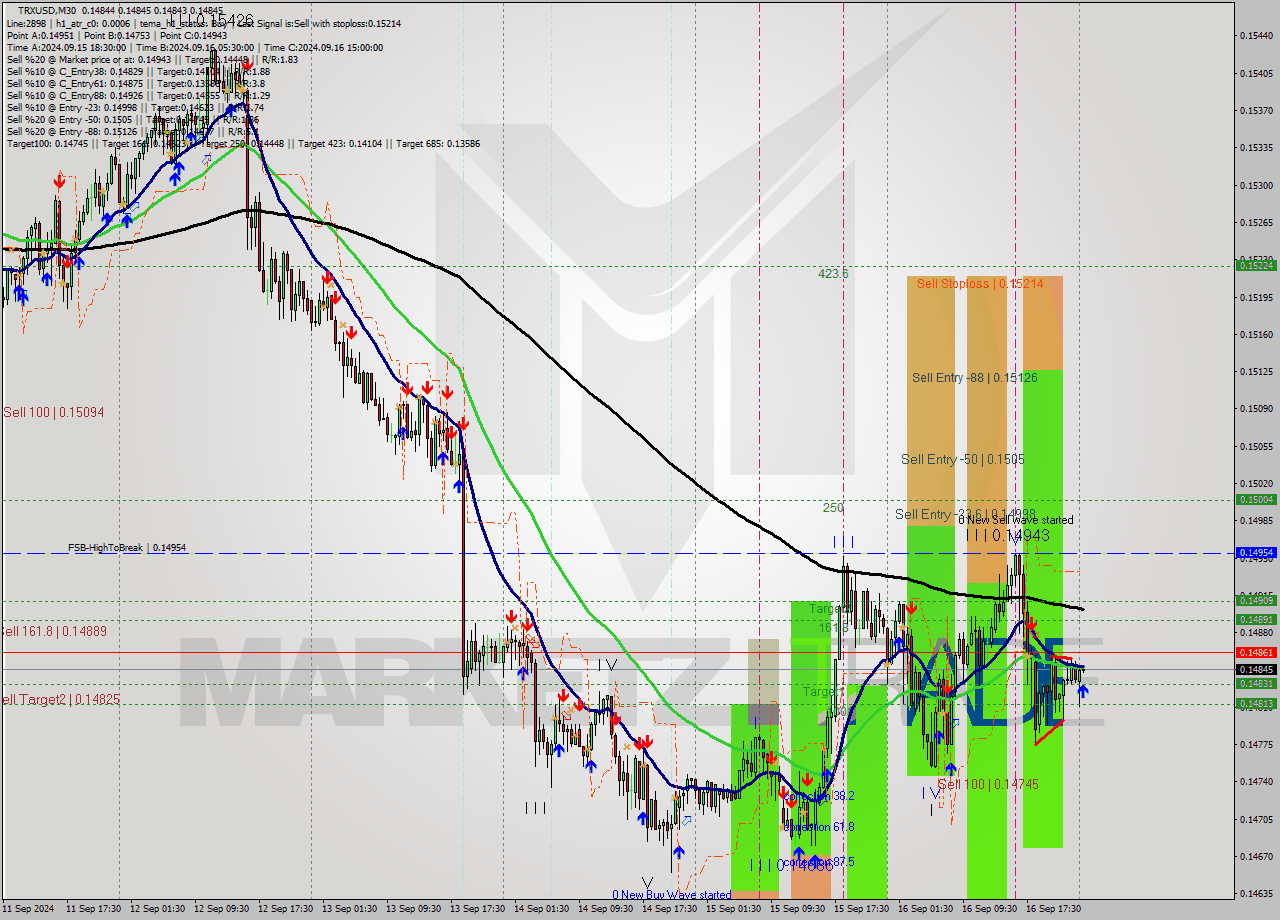Select the 'Sell 161.8 | 0.14889' label
Image resolution: width=1280 pixels, height=920 pixels.
pos(54,632)
